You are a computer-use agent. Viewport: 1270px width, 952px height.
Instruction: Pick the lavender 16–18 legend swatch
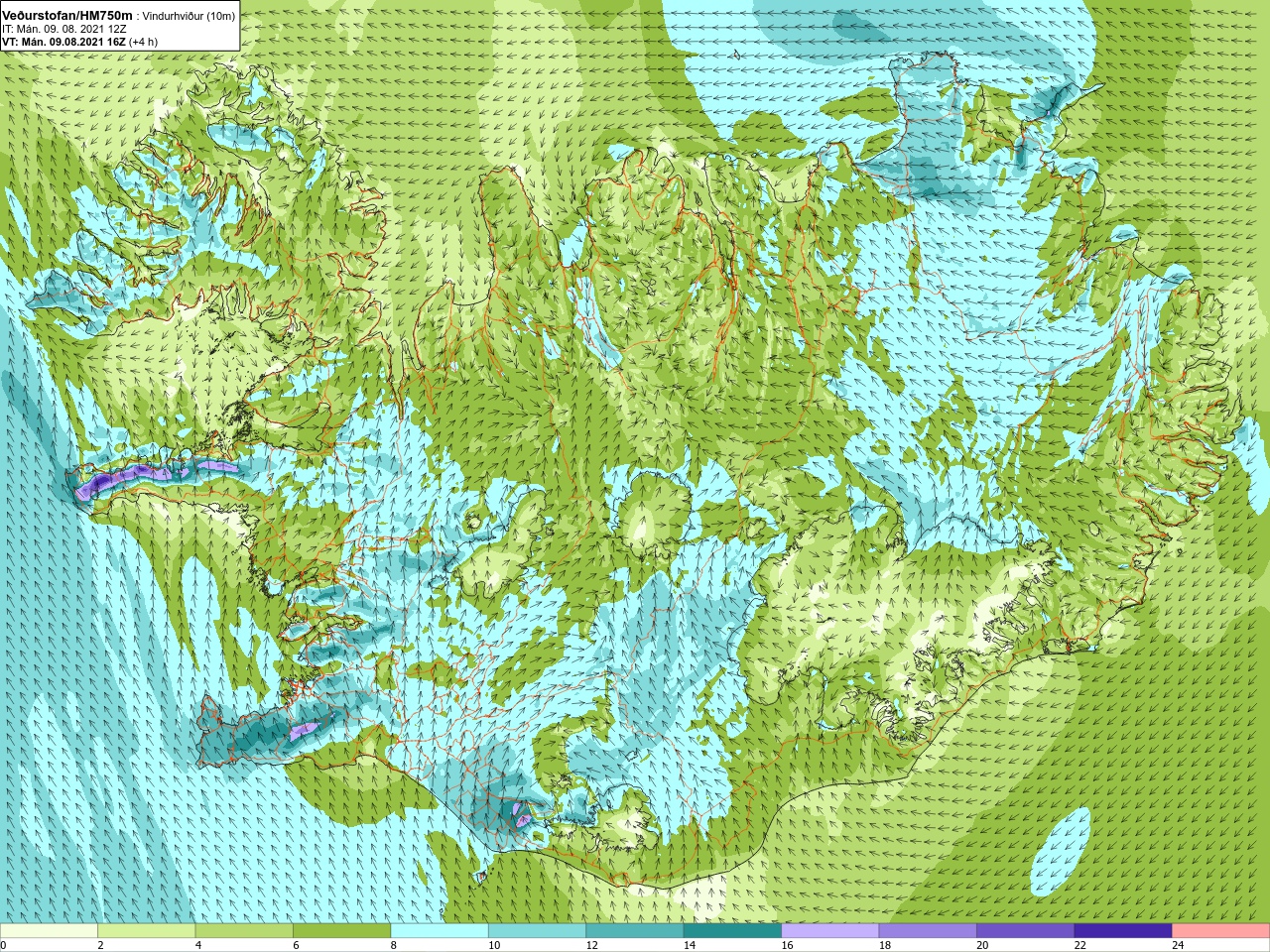(x=830, y=931)
